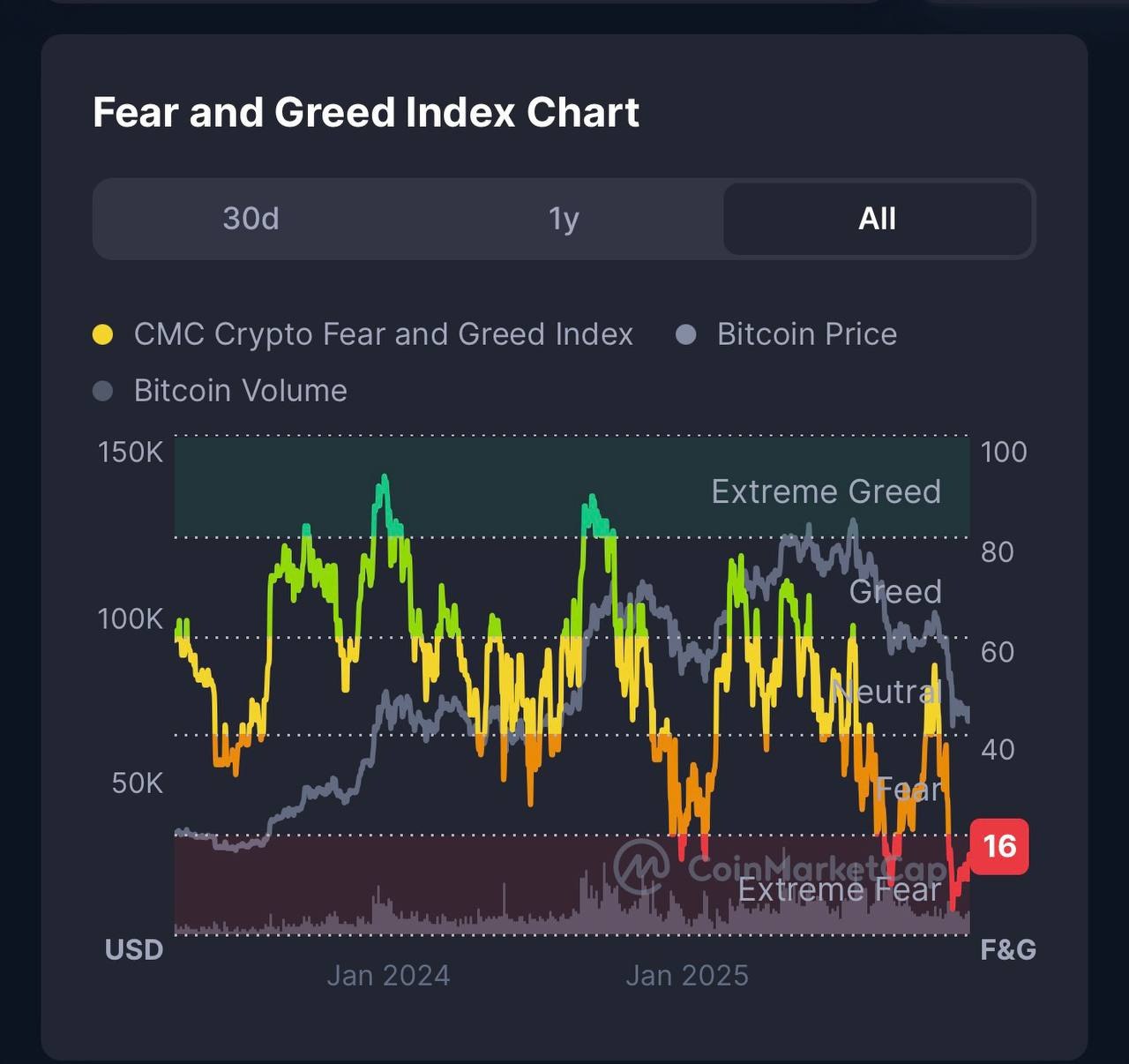This screenshot has height=1064, width=1129.
Task: Click the Jan 2024 axis label
Action: tap(388, 975)
